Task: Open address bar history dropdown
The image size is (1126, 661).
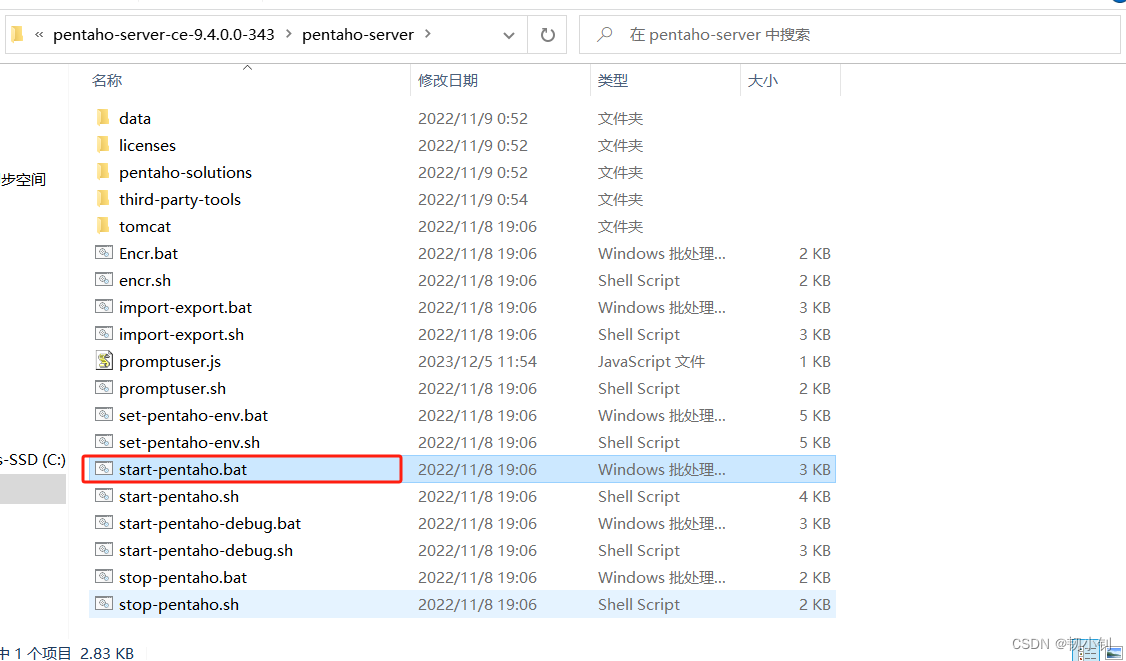Action: (508, 34)
